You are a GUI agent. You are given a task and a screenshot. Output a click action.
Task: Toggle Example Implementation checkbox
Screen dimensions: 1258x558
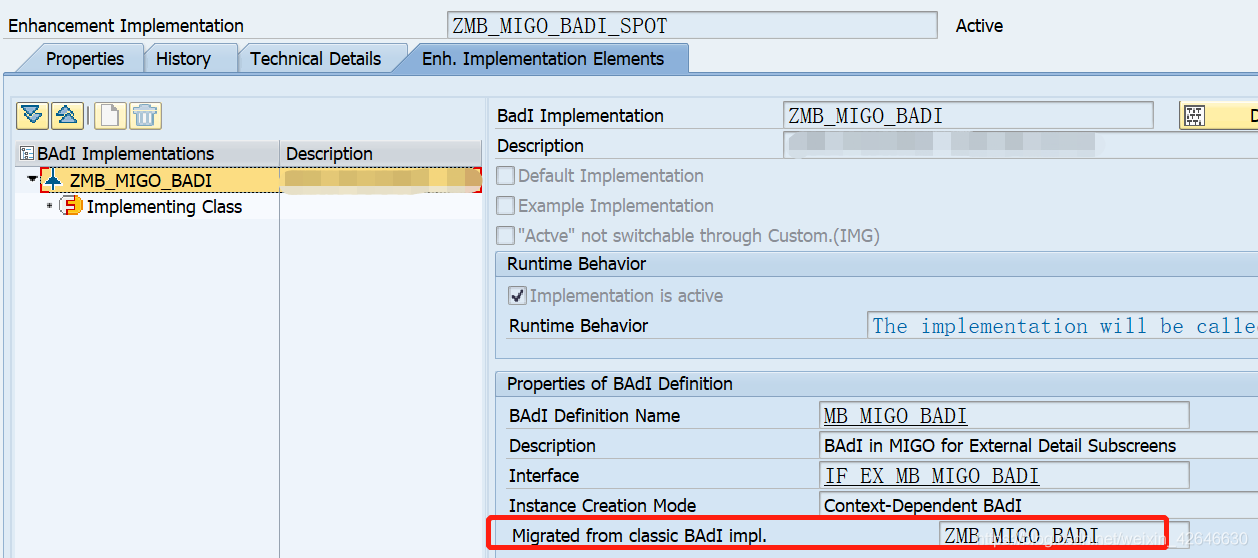506,206
